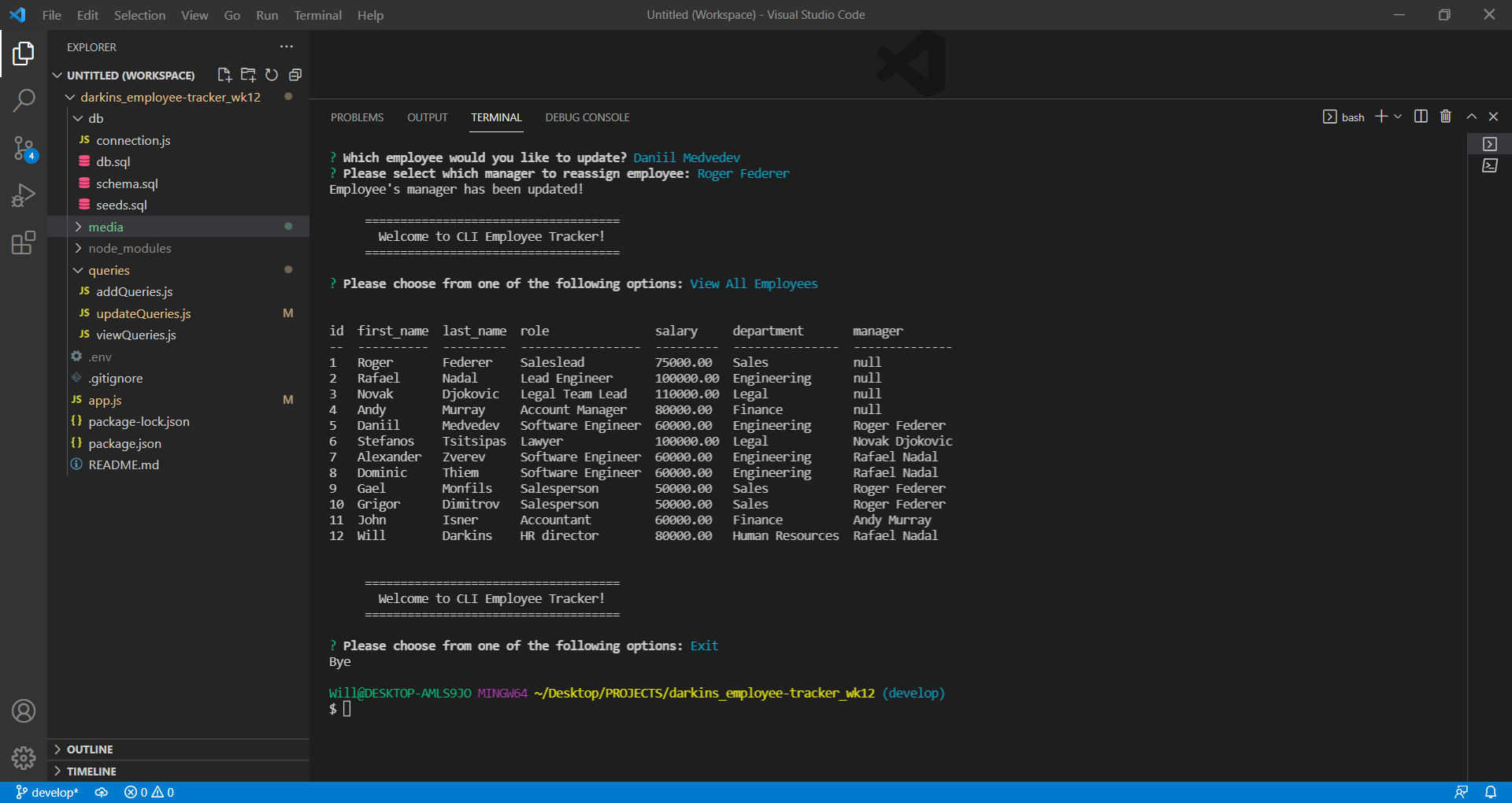Switch to the PROBLEMS tab
Viewport: 1512px width, 803px height.
357,117
